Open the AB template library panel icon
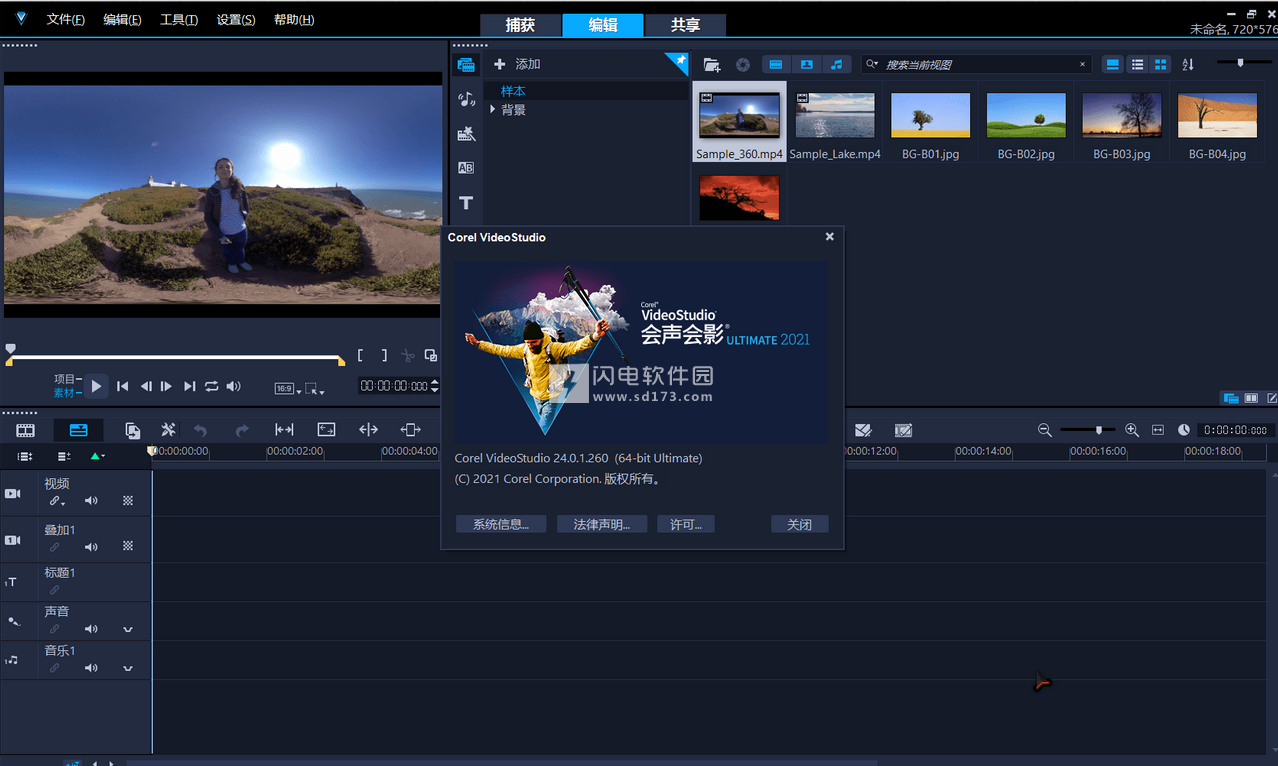Screen dimensions: 1278x766 coord(466,168)
